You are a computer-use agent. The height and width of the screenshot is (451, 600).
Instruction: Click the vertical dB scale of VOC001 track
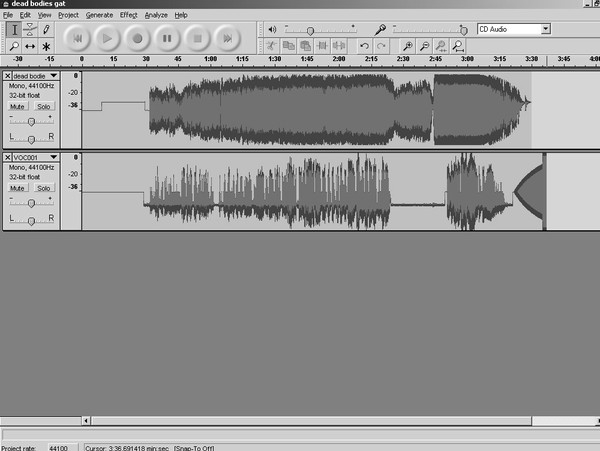pos(71,191)
